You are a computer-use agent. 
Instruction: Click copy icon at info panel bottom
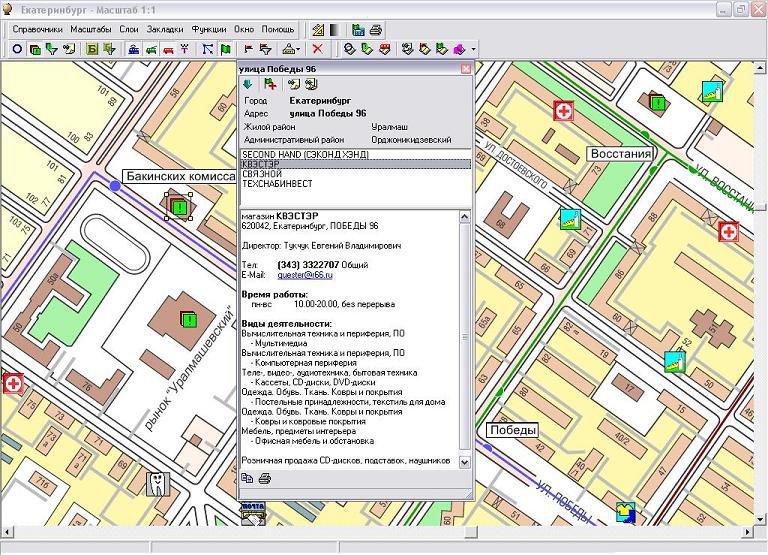click(247, 479)
